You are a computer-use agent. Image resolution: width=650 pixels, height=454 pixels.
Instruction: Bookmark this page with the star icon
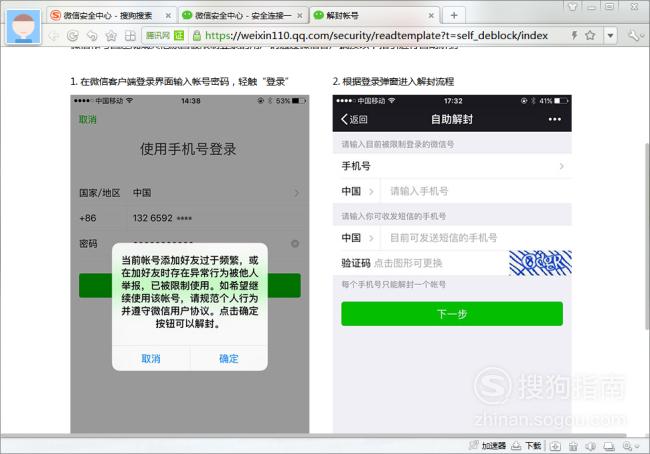click(590, 36)
